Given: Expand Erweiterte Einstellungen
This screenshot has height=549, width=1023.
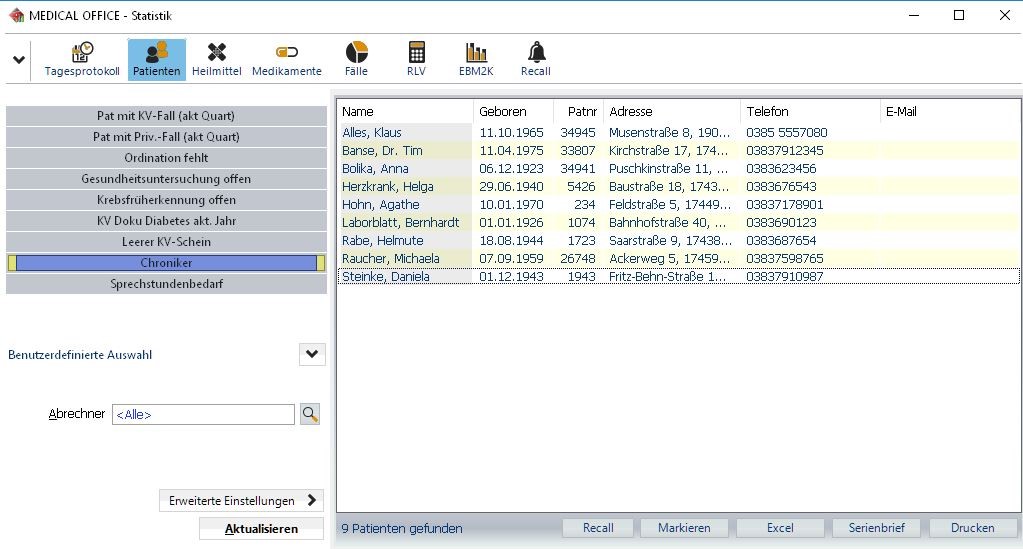Looking at the screenshot, I should pos(241,501).
